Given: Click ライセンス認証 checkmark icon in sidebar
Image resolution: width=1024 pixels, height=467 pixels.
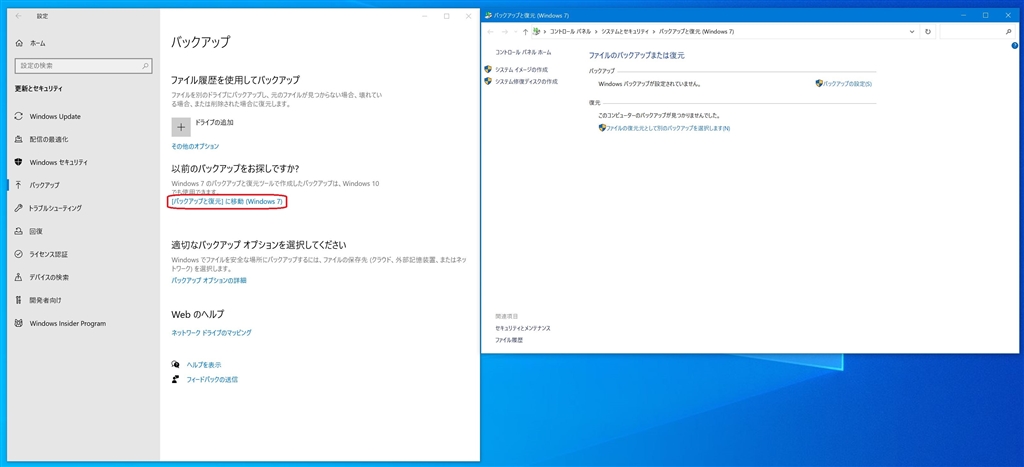Looking at the screenshot, I should tap(19, 254).
